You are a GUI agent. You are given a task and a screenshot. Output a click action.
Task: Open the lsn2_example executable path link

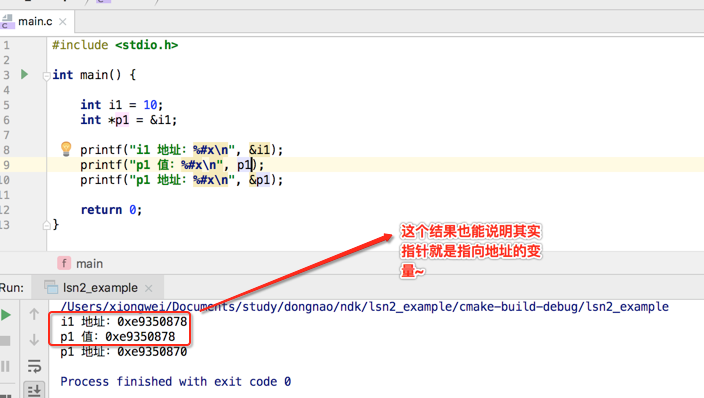pos(365,307)
